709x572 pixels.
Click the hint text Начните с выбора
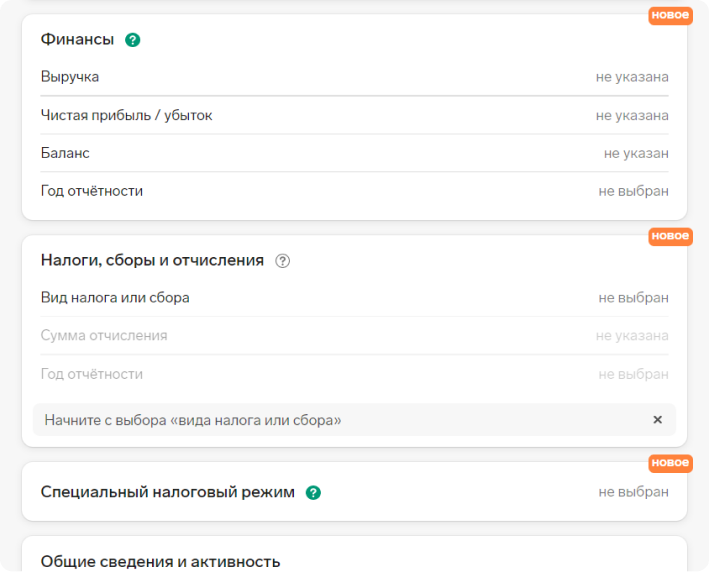(193, 420)
